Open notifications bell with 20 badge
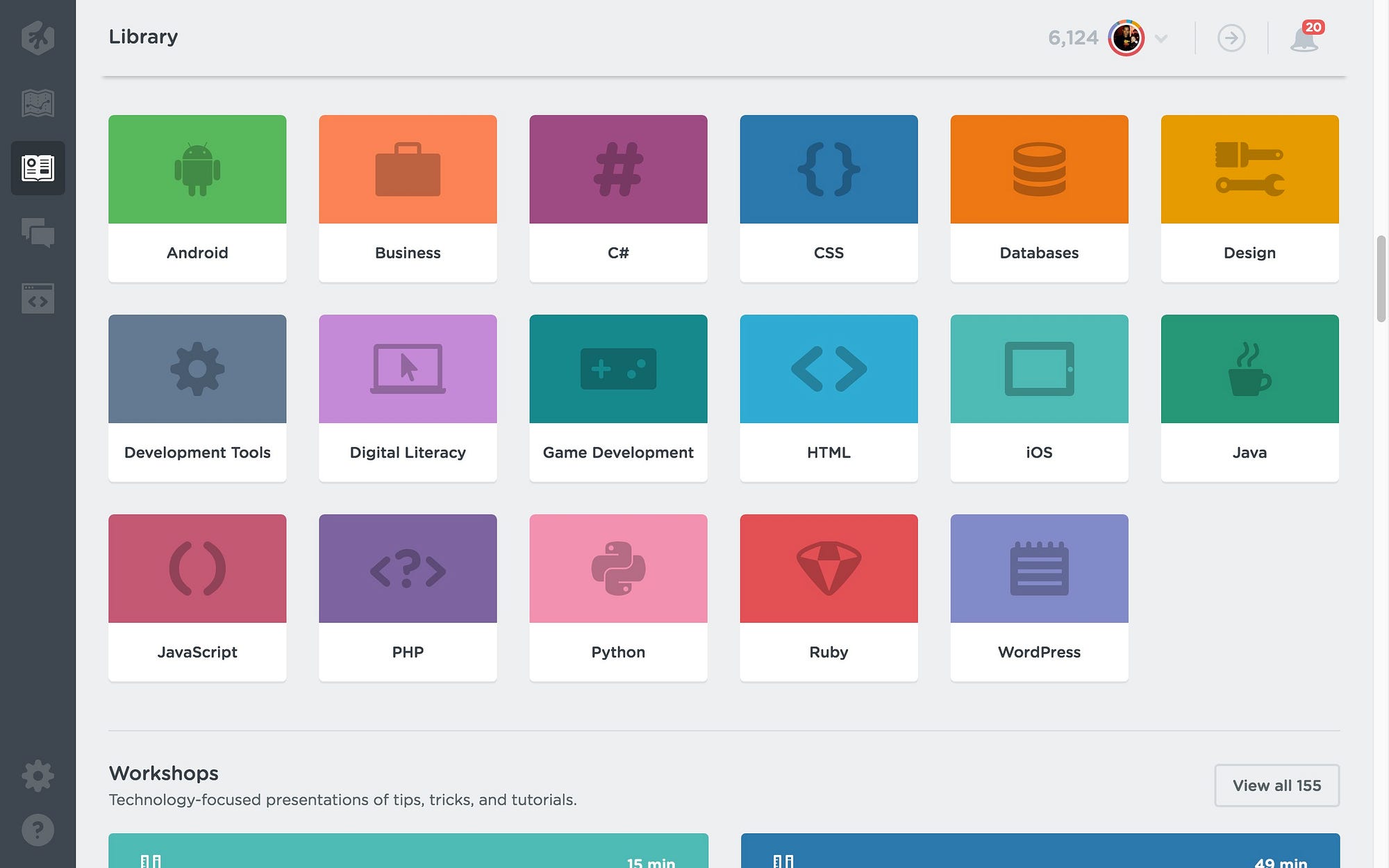The image size is (1389, 868). tap(1304, 37)
